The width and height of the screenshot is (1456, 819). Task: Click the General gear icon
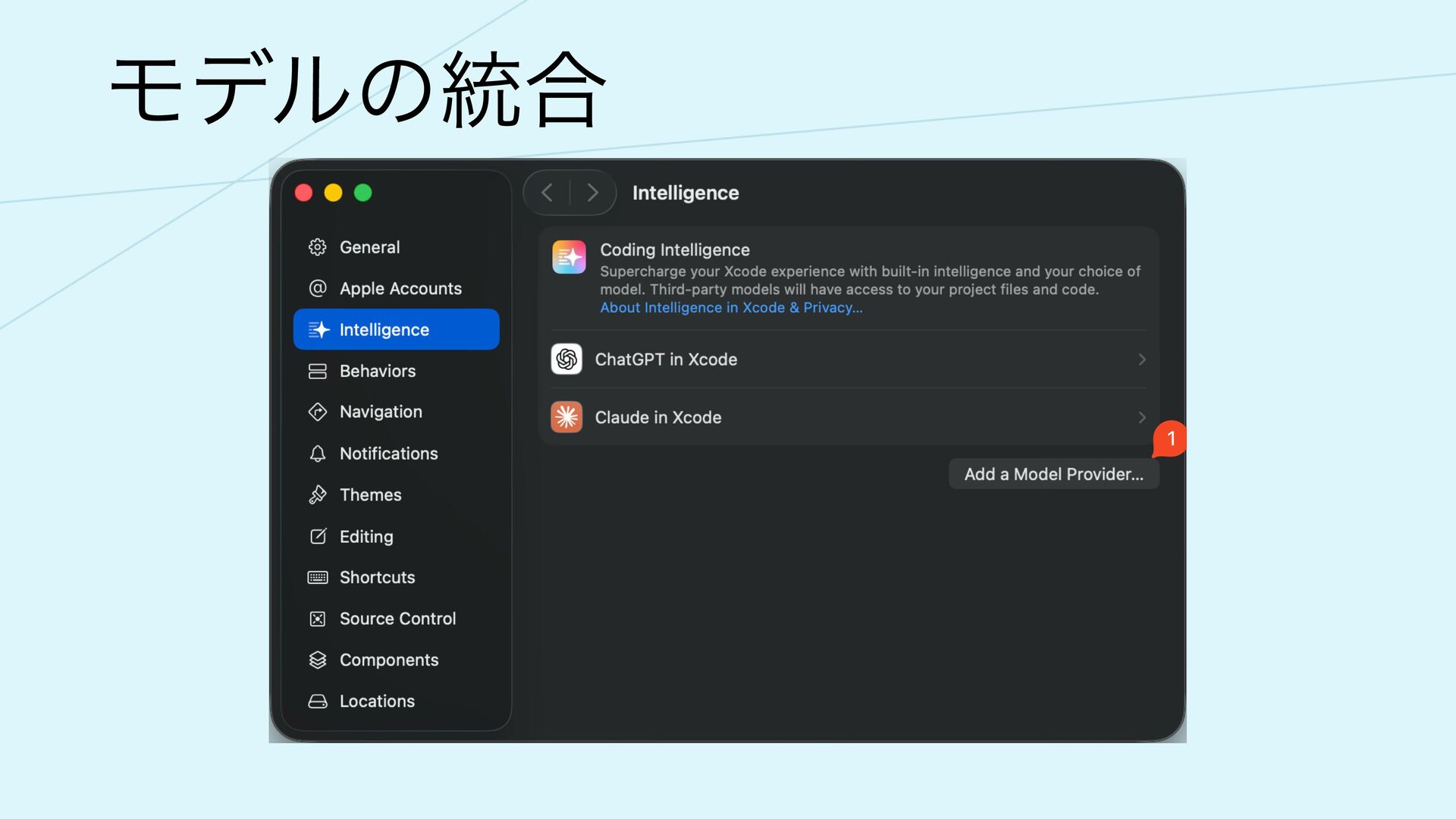(x=317, y=247)
